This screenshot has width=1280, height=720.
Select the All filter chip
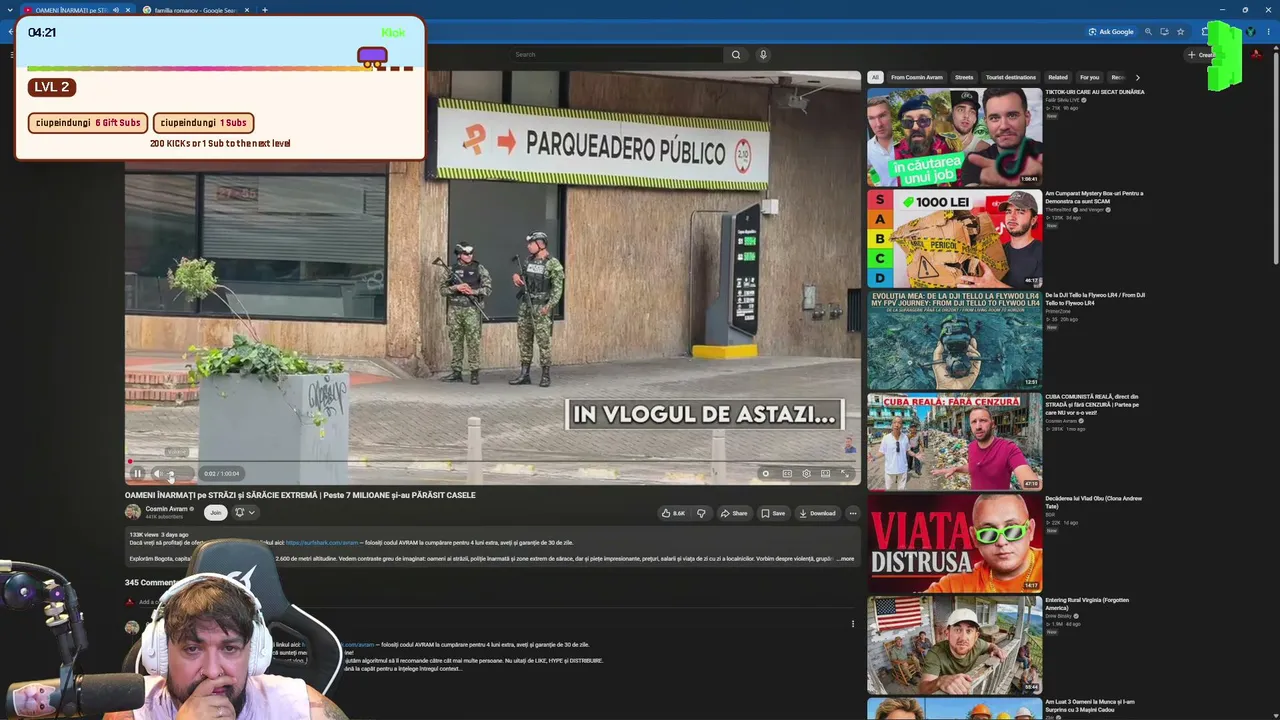pos(875,77)
